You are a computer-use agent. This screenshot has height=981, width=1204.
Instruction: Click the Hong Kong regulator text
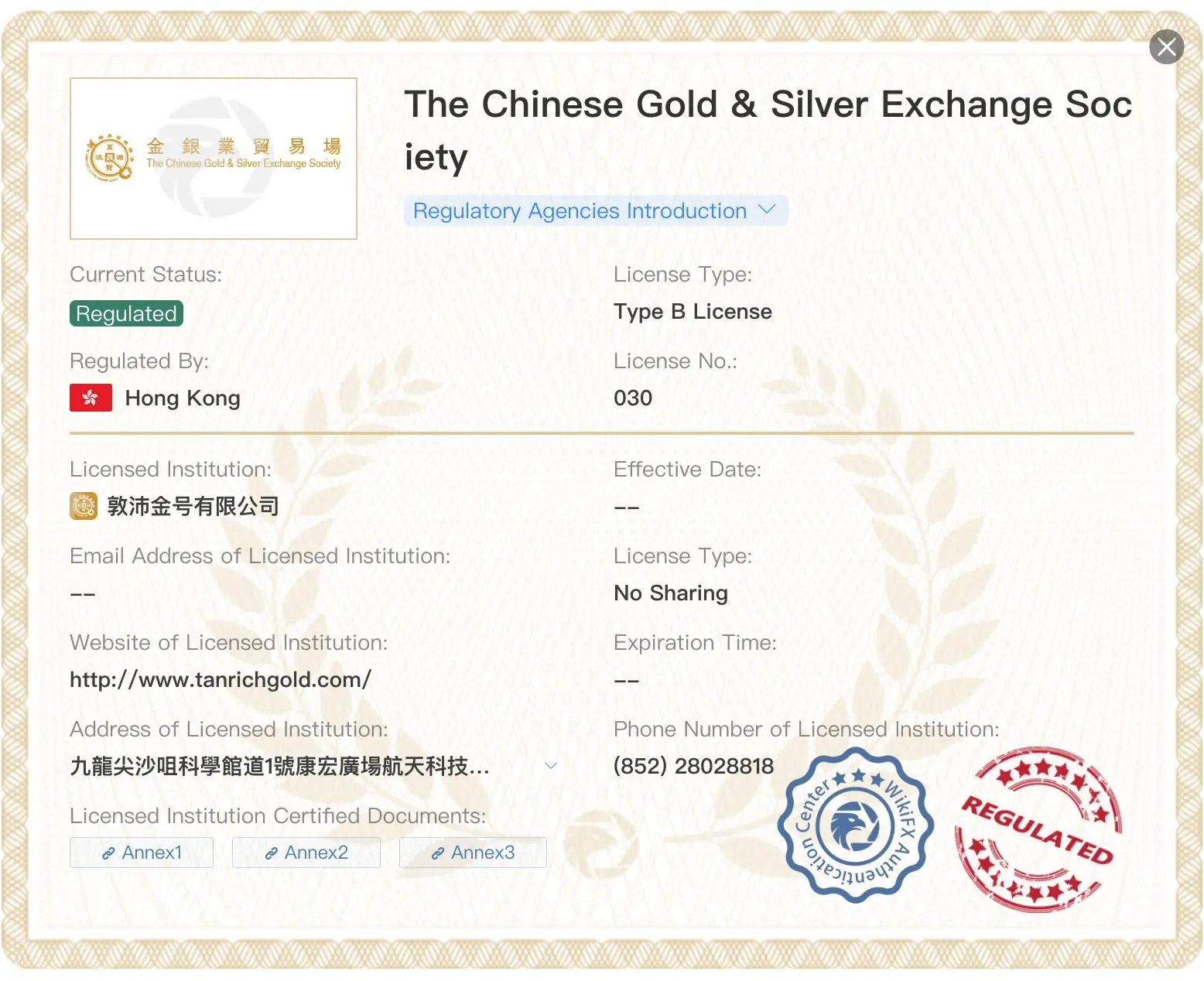tap(183, 398)
